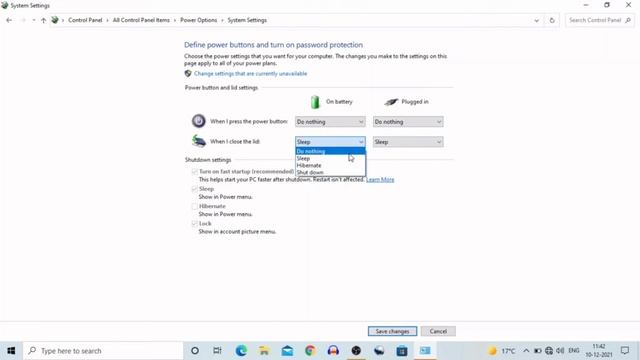Toggle Lock show in account picture checkbox
Viewport: 640px width, 360px height.
pos(195,224)
